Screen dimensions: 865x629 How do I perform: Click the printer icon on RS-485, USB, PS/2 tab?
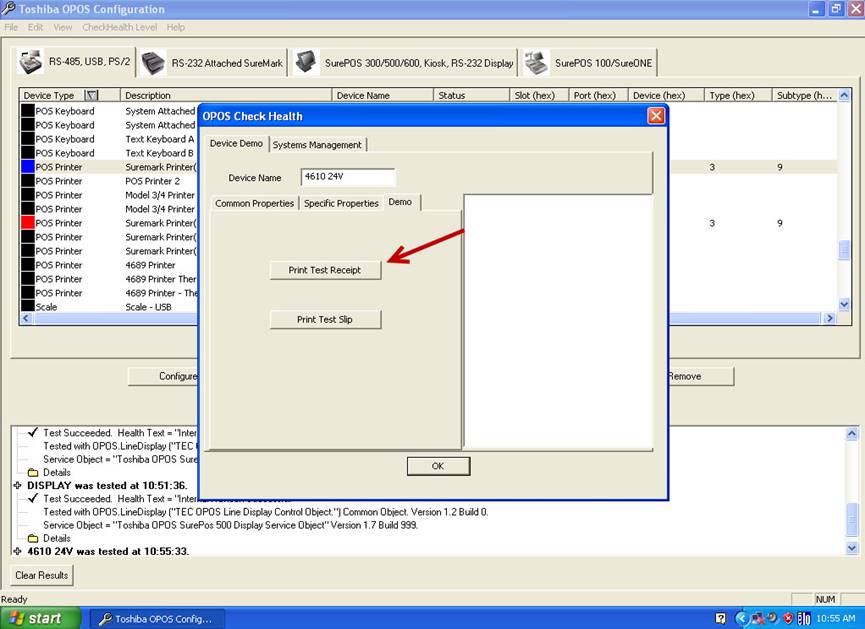(x=31, y=61)
